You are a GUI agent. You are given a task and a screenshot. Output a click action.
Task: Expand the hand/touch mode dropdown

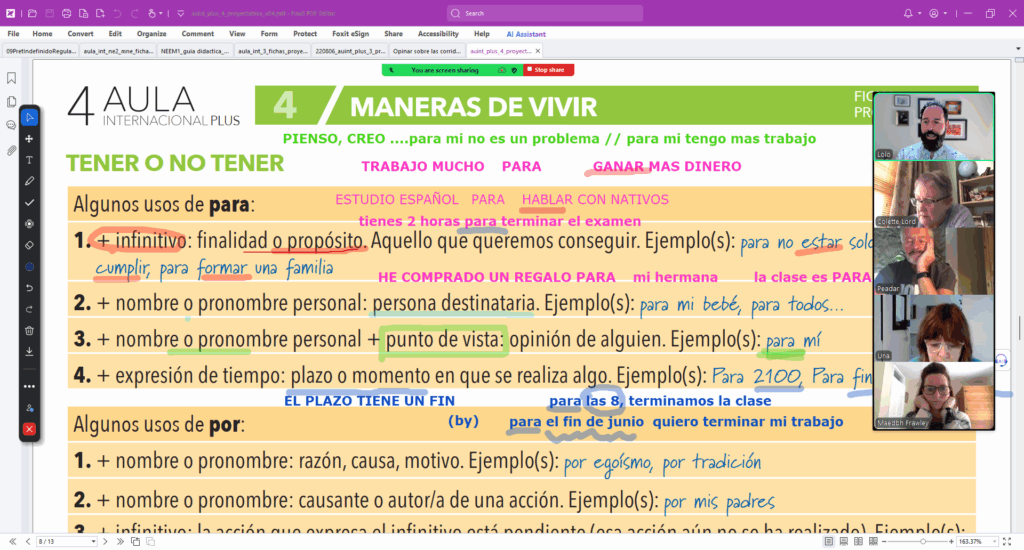pyautogui.click(x=161, y=14)
